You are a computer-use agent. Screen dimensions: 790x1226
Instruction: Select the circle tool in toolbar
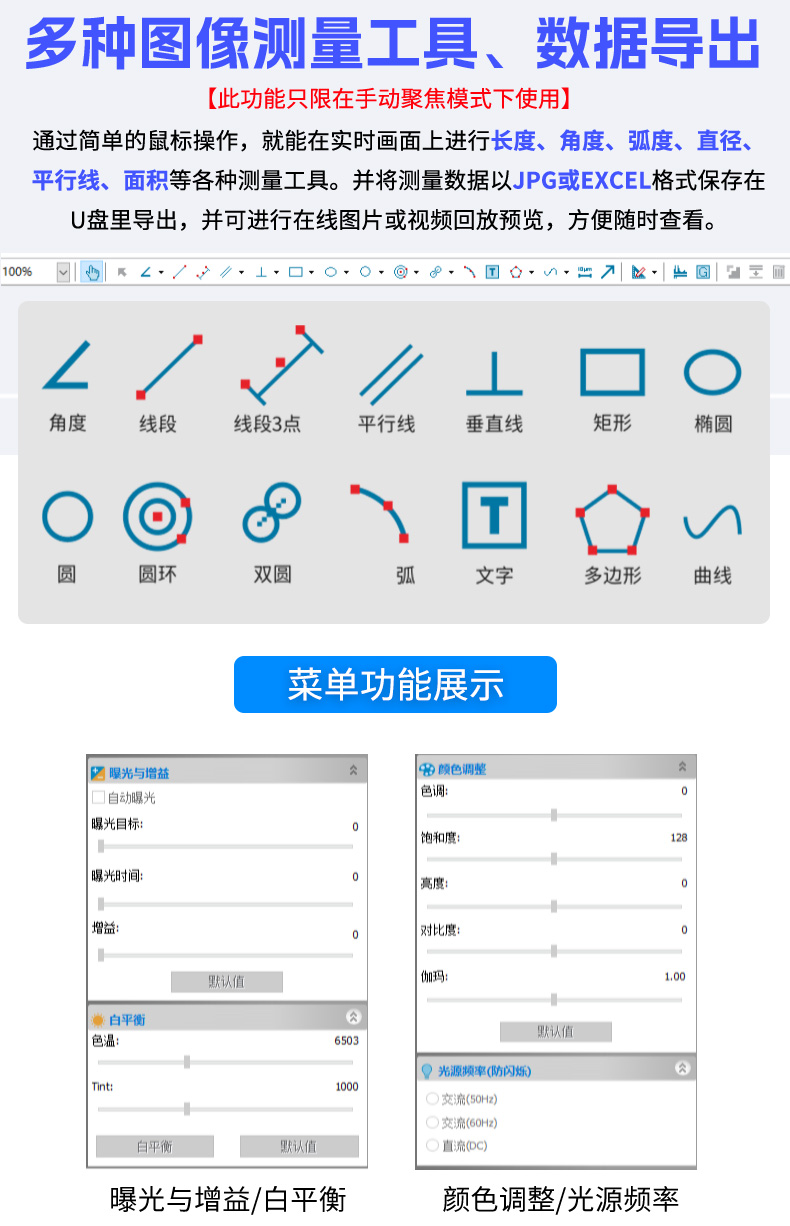point(365,272)
